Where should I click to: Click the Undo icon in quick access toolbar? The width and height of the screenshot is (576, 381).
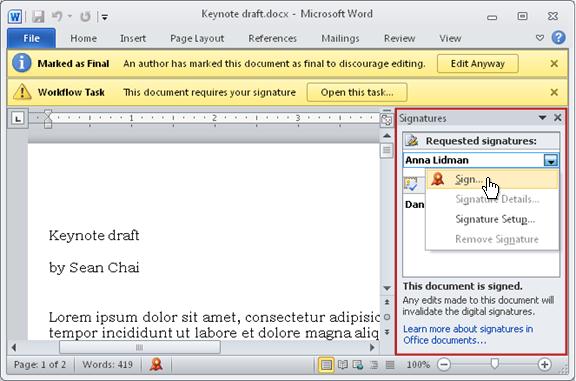[57, 17]
